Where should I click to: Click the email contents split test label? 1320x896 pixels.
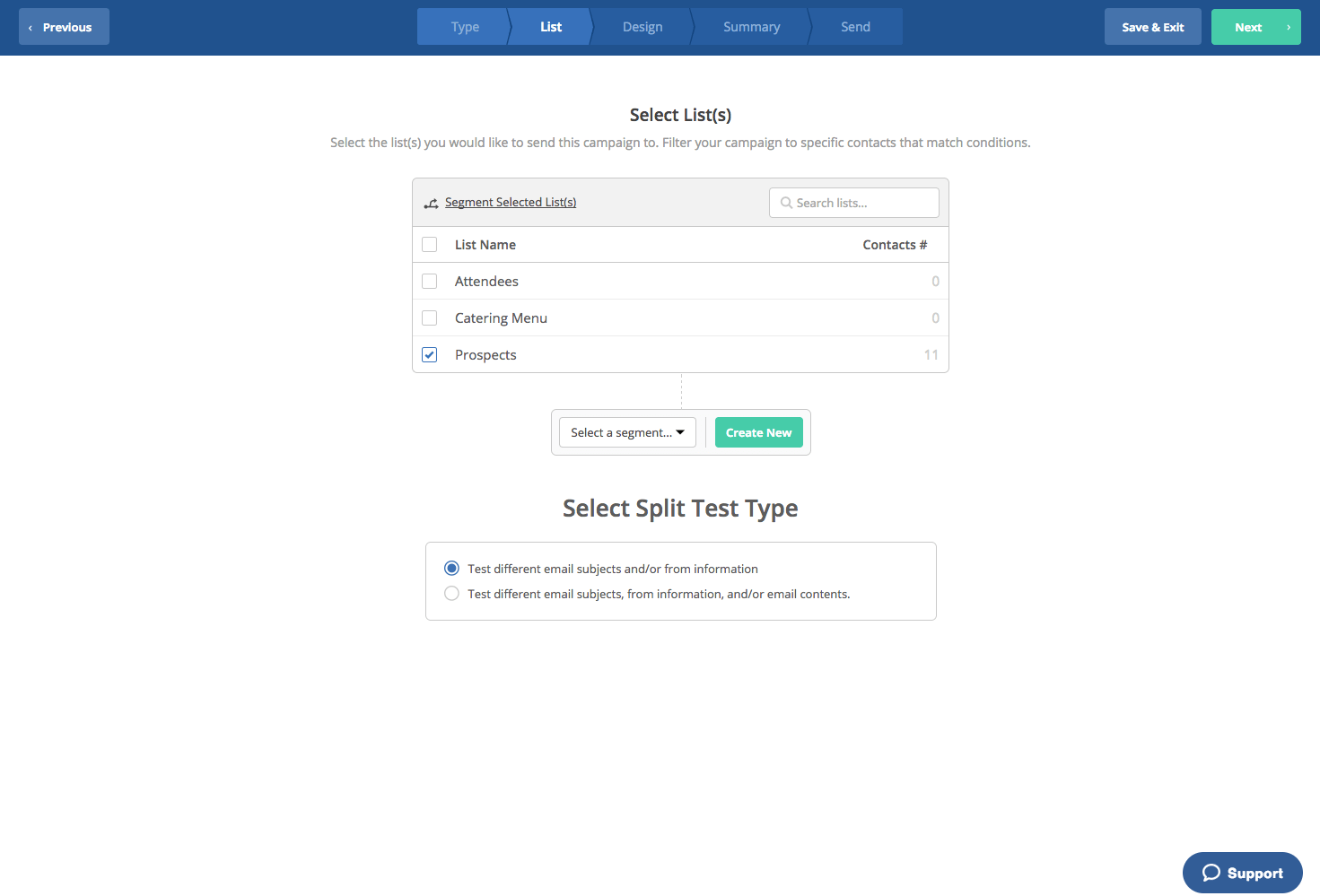point(659,594)
